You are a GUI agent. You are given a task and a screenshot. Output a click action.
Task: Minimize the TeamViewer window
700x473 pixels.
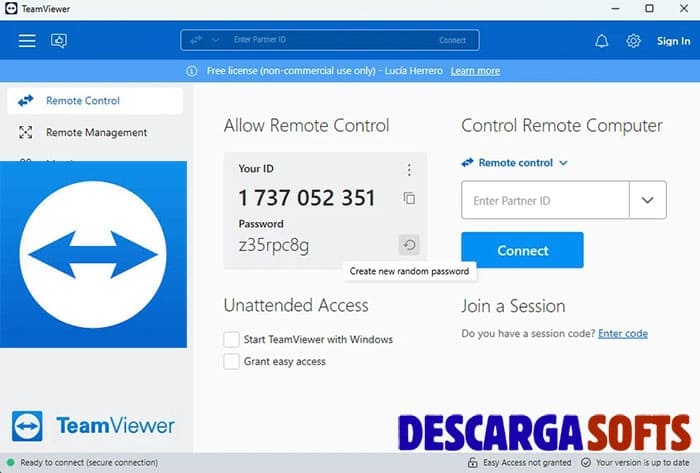tap(616, 9)
